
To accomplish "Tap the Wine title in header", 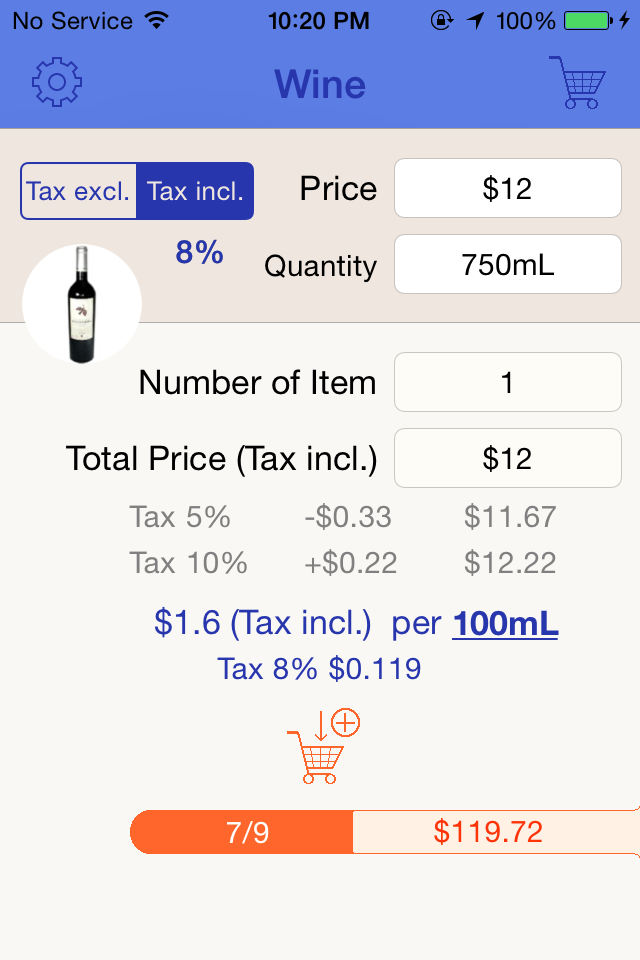I will [x=320, y=84].
